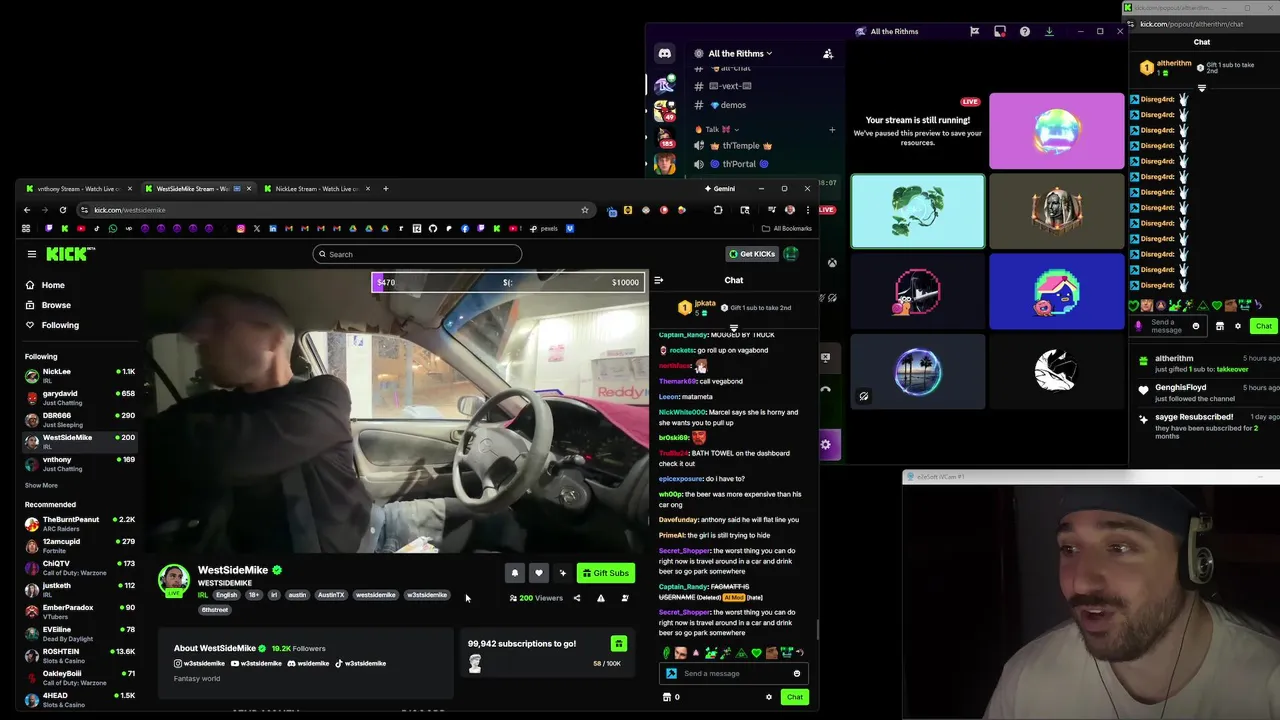Click the notification bell icon under the stream
Screen dimensions: 1280x720
[x=515, y=573]
